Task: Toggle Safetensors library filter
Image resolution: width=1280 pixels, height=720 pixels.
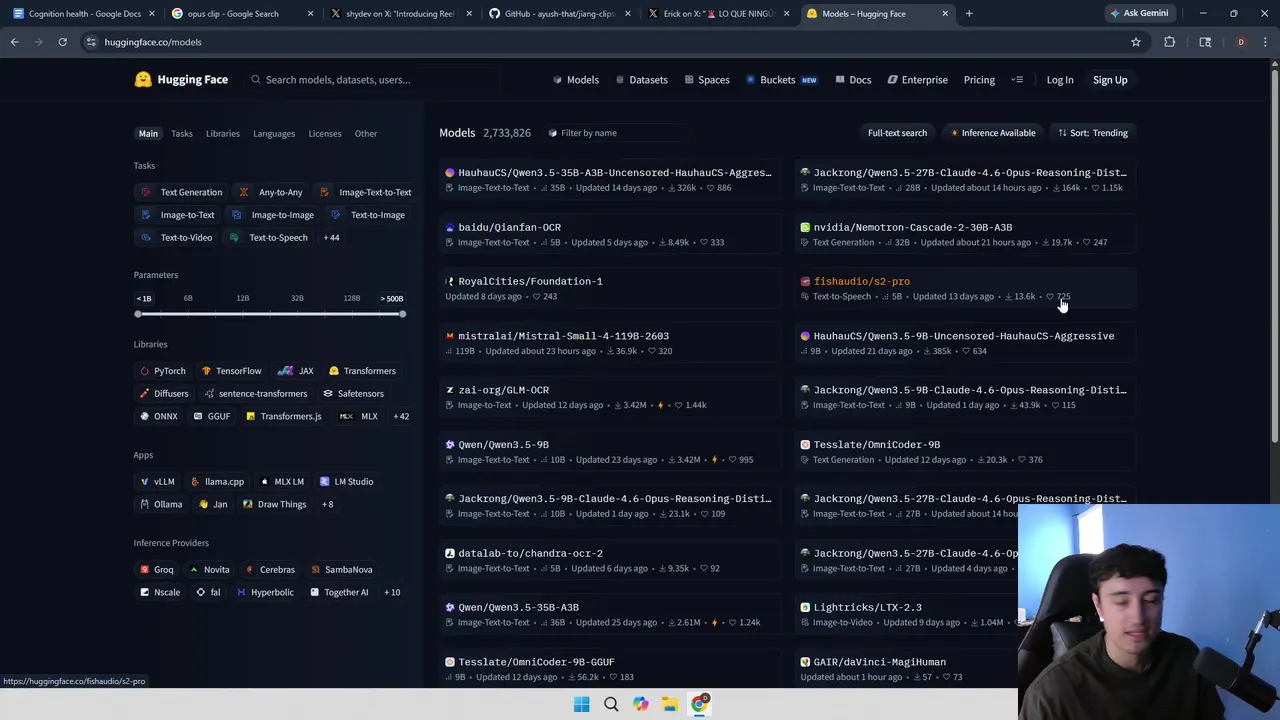Action: [352, 394]
